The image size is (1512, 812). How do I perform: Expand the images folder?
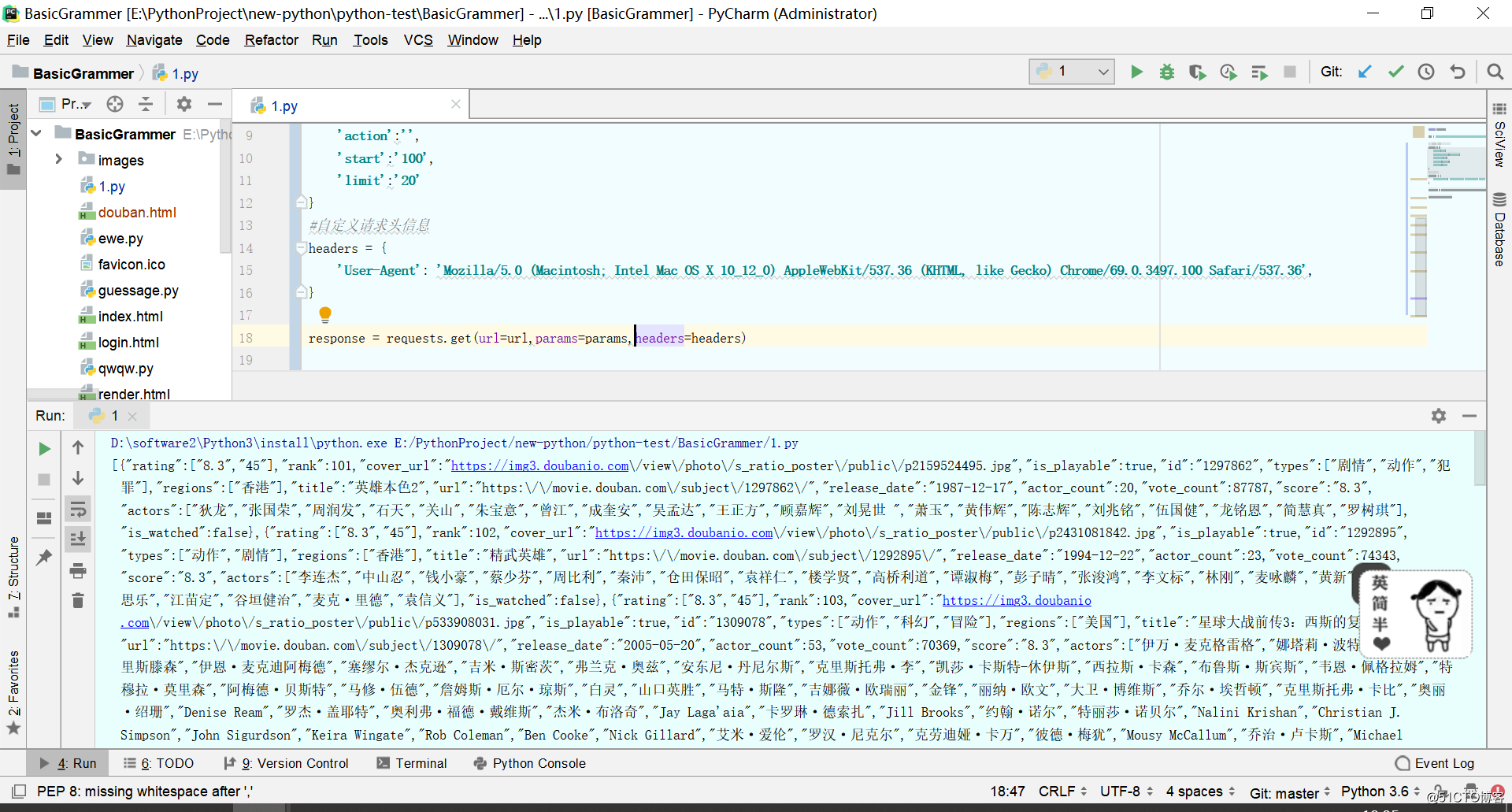[59, 159]
